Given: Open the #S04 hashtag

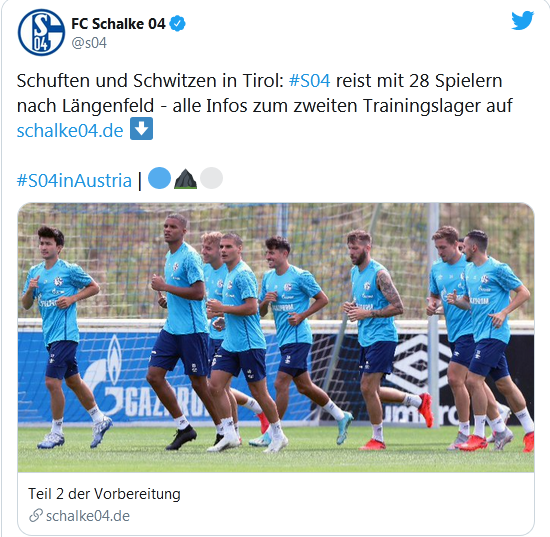Looking at the screenshot, I should (x=309, y=81).
